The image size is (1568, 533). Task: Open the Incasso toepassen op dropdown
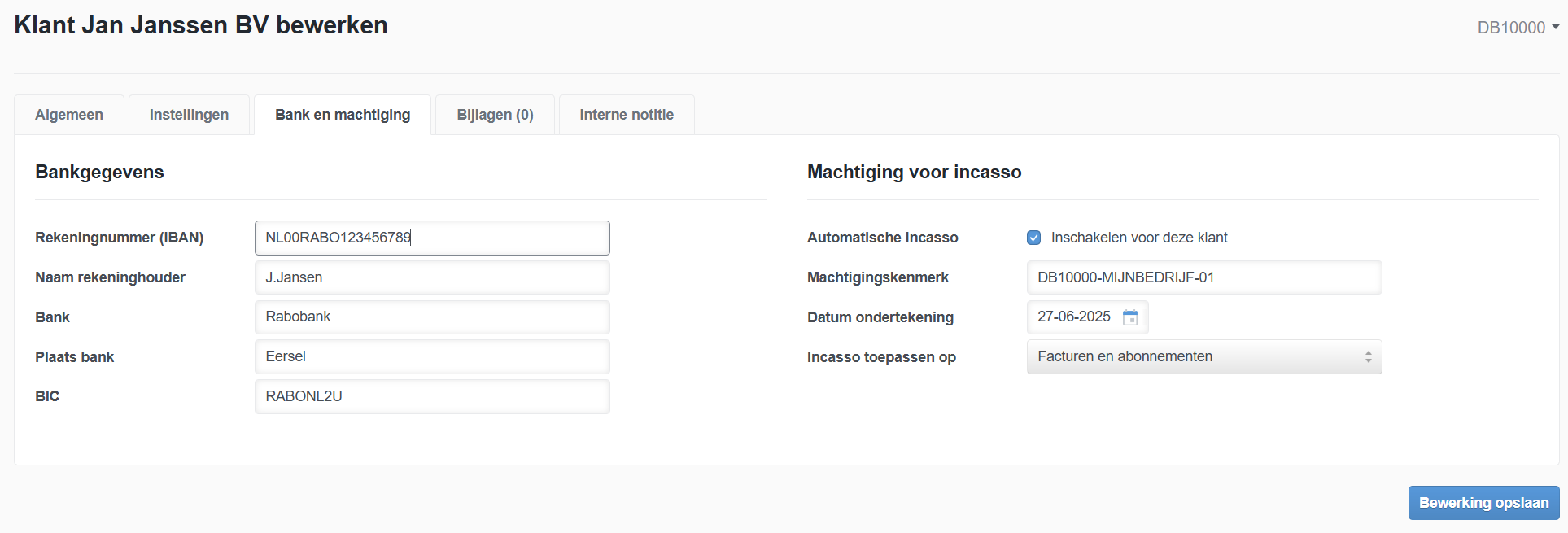pyautogui.click(x=1203, y=357)
